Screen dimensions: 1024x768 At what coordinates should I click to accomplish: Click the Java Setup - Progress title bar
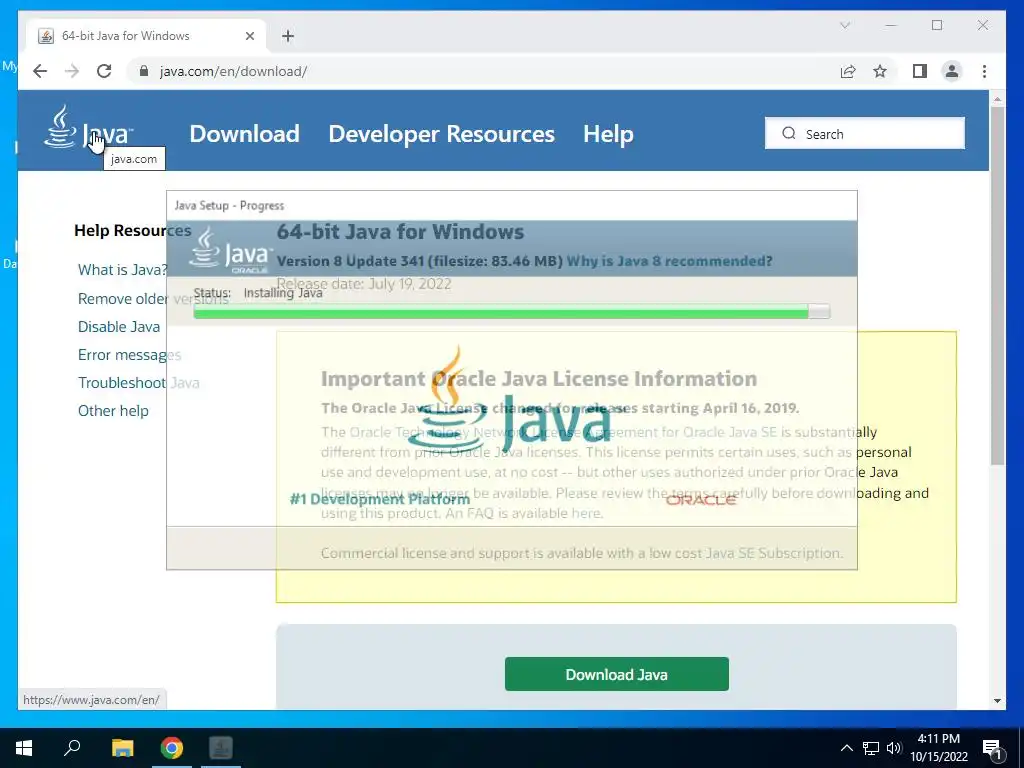tap(511, 206)
